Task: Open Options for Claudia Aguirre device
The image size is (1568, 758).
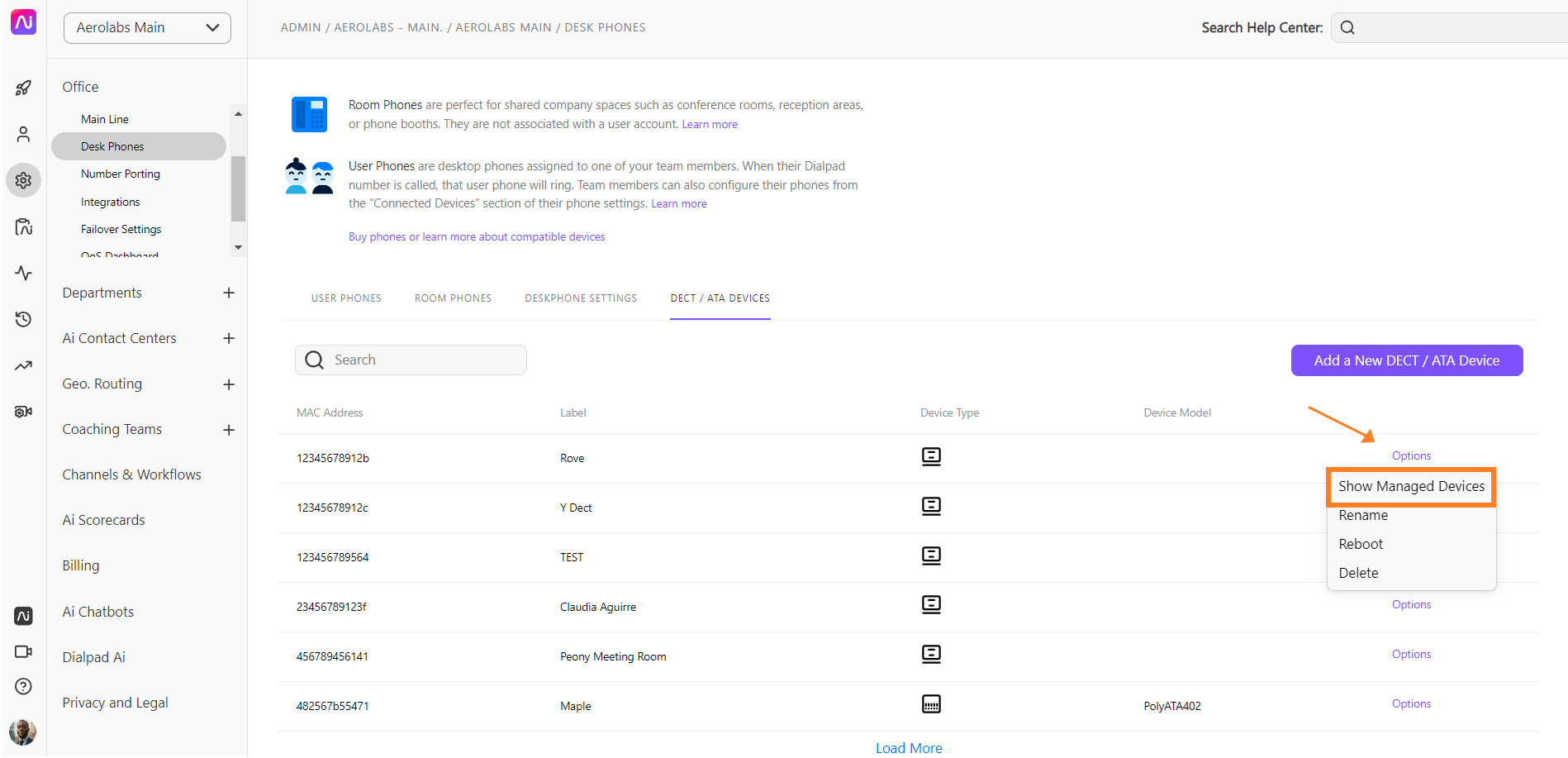Action: [1411, 604]
